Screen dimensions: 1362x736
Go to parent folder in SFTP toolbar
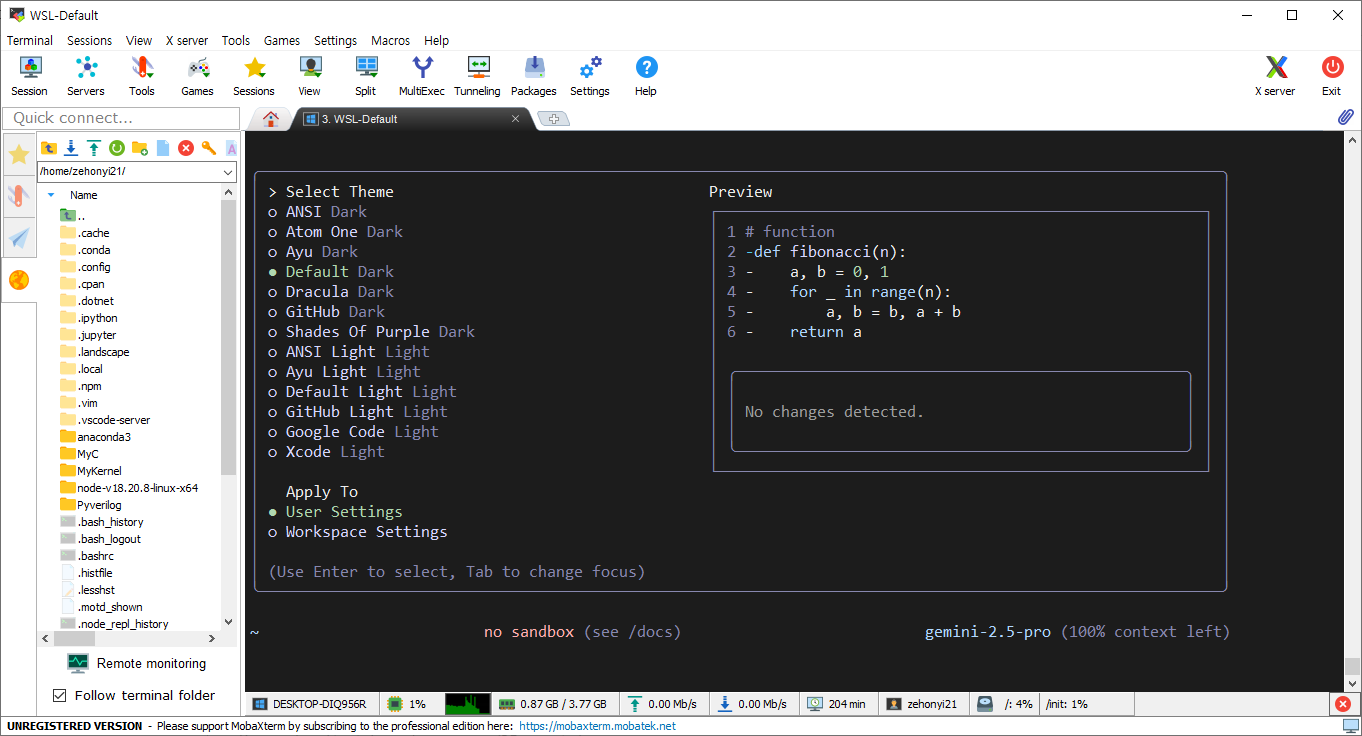[49, 148]
